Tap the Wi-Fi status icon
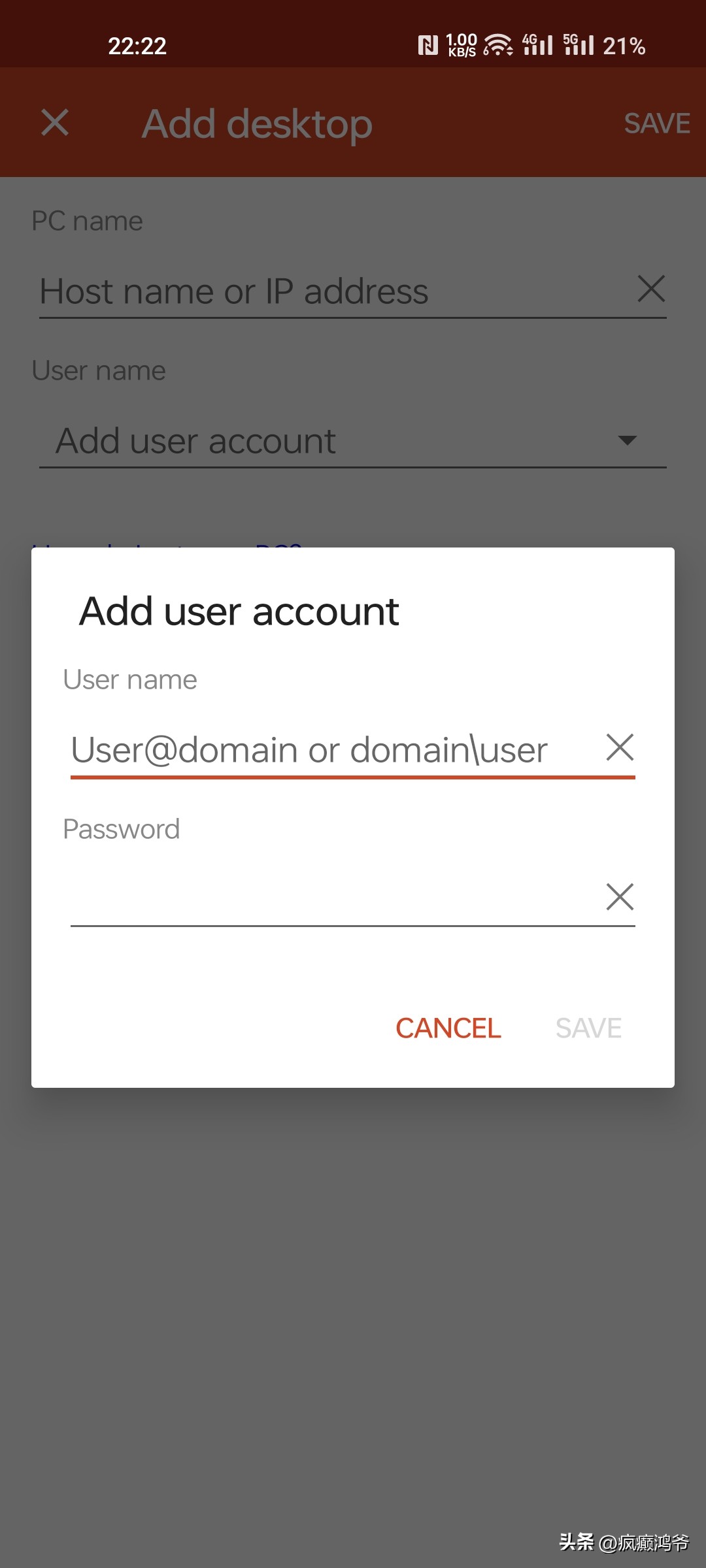Image resolution: width=706 pixels, height=1568 pixels. 498,45
